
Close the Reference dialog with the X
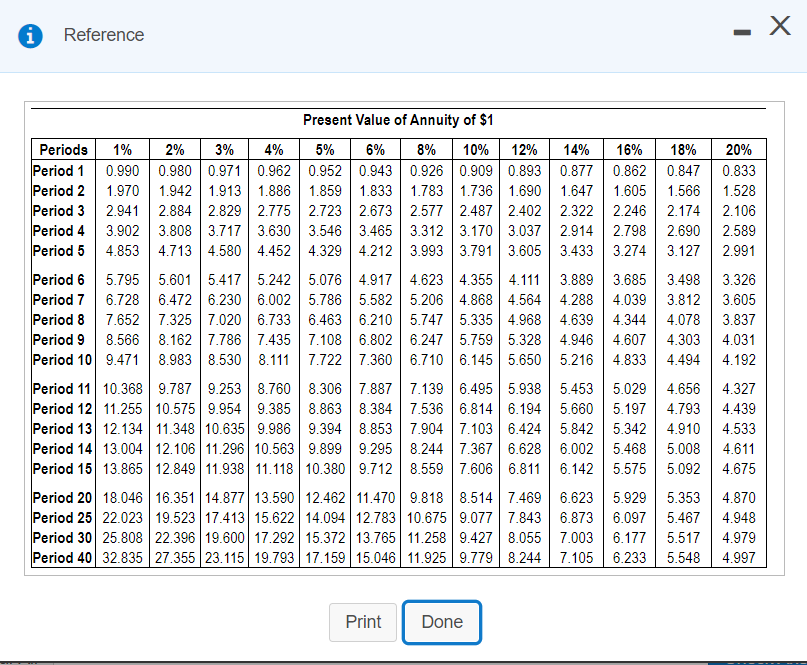[x=779, y=27]
